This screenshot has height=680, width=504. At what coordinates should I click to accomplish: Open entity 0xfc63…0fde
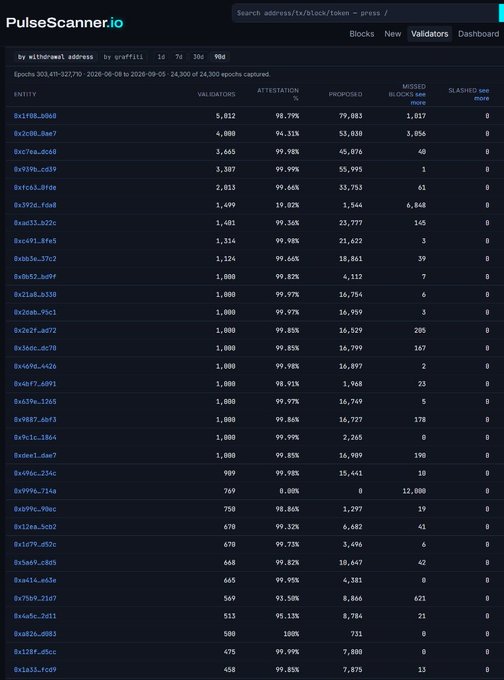point(35,187)
